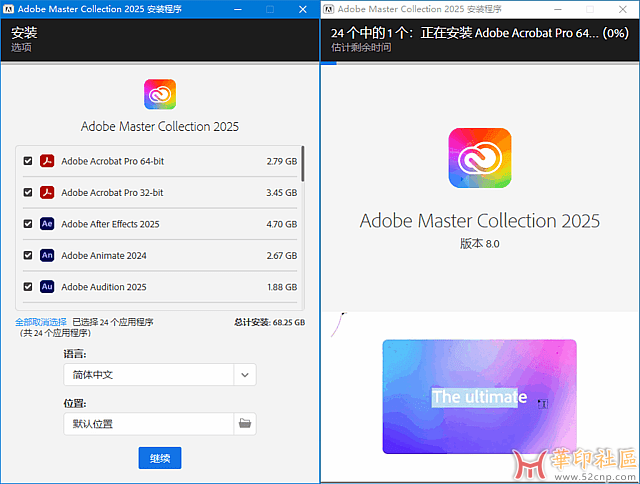
Task: Click the Adobe Acrobat Pro 64-bit icon
Action: coord(46,160)
